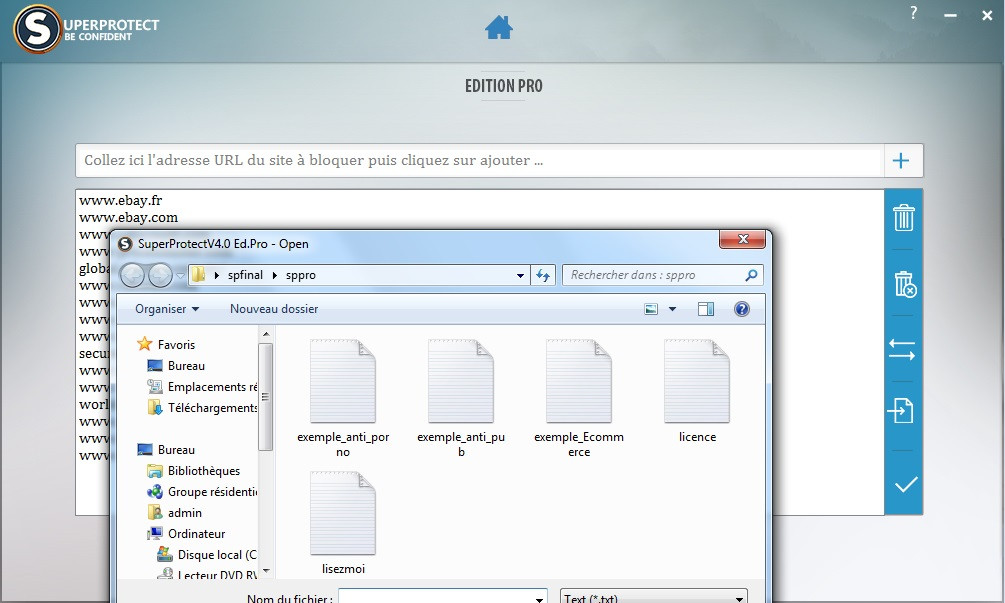Expand the Nom du fichier dropdown arrow
1005x603 pixels.
[x=540, y=599]
